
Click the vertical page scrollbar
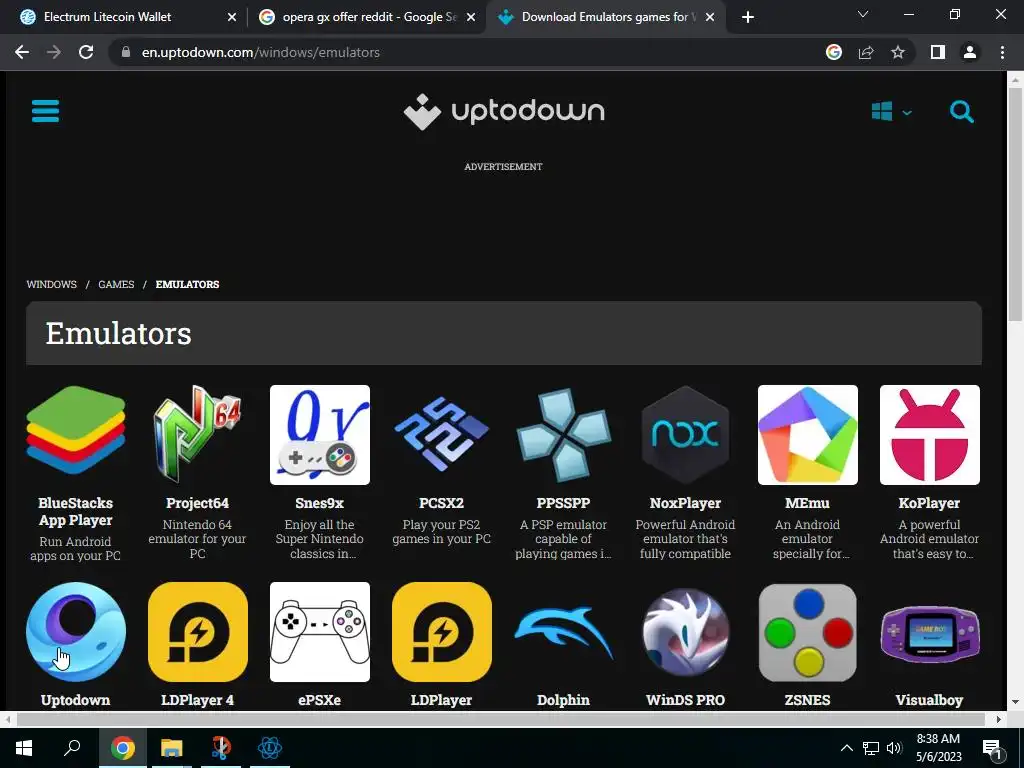[1015, 204]
